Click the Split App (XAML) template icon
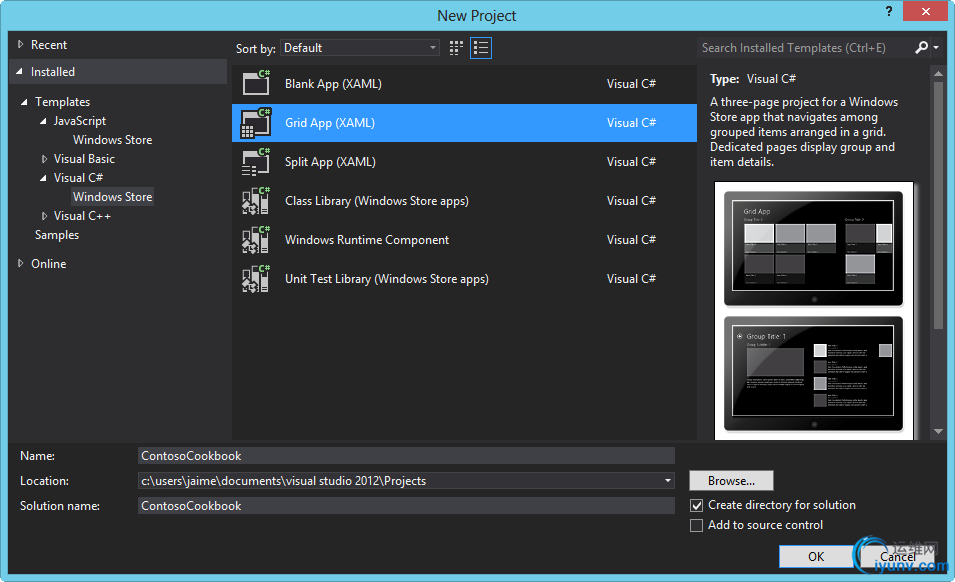The image size is (955, 582). click(x=257, y=162)
